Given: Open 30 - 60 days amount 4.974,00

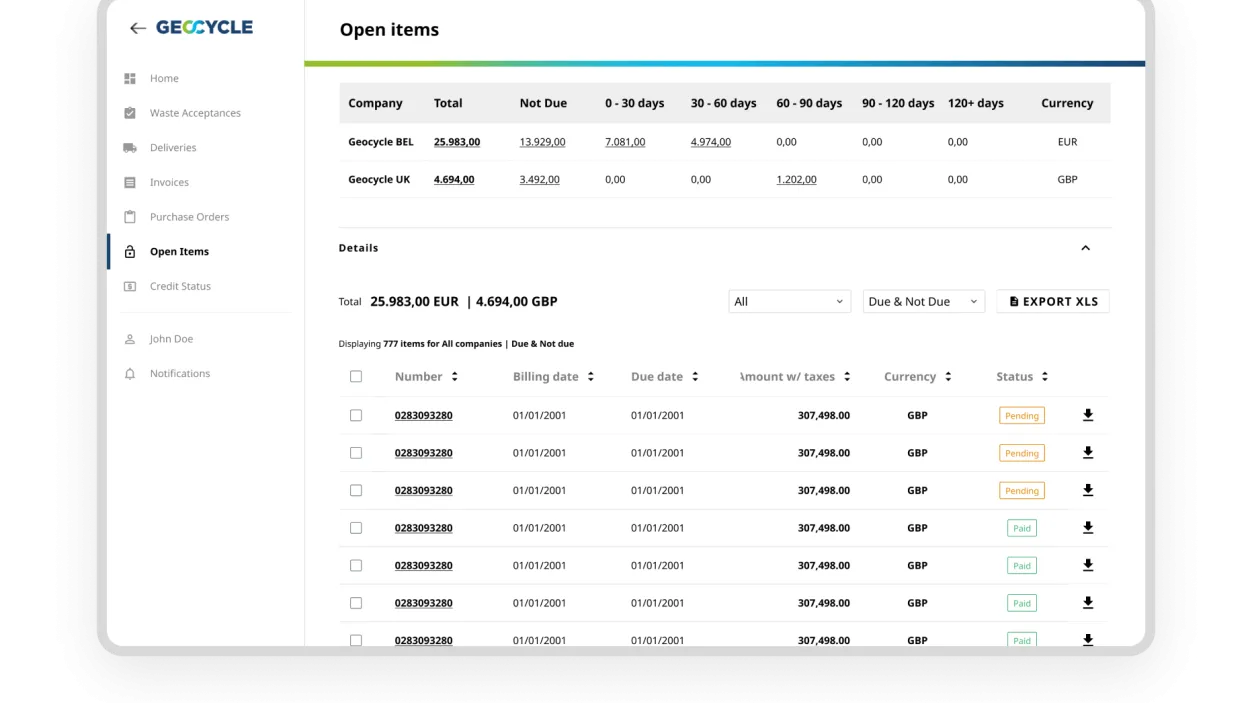Looking at the screenshot, I should tap(711, 142).
